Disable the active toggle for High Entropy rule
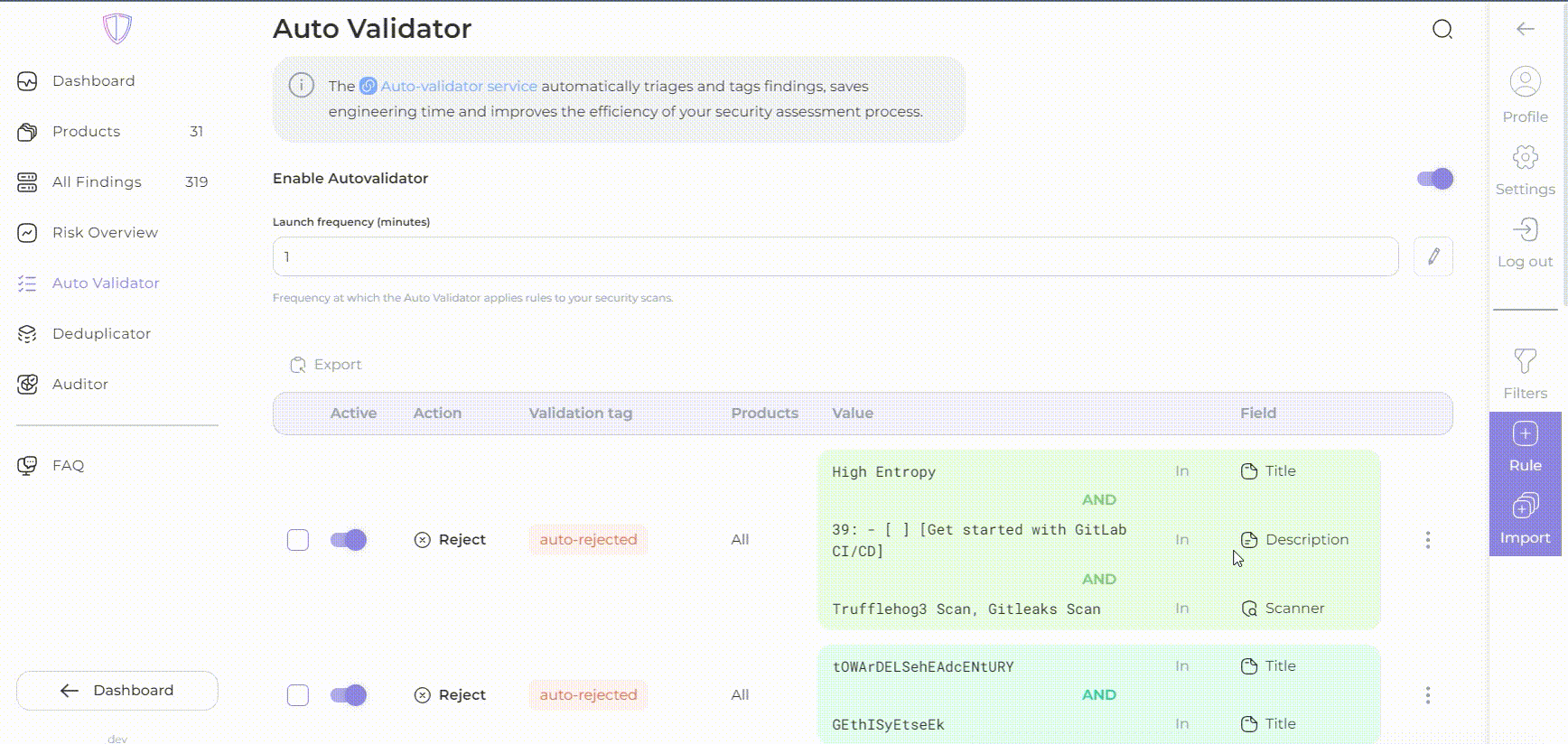 tap(348, 540)
